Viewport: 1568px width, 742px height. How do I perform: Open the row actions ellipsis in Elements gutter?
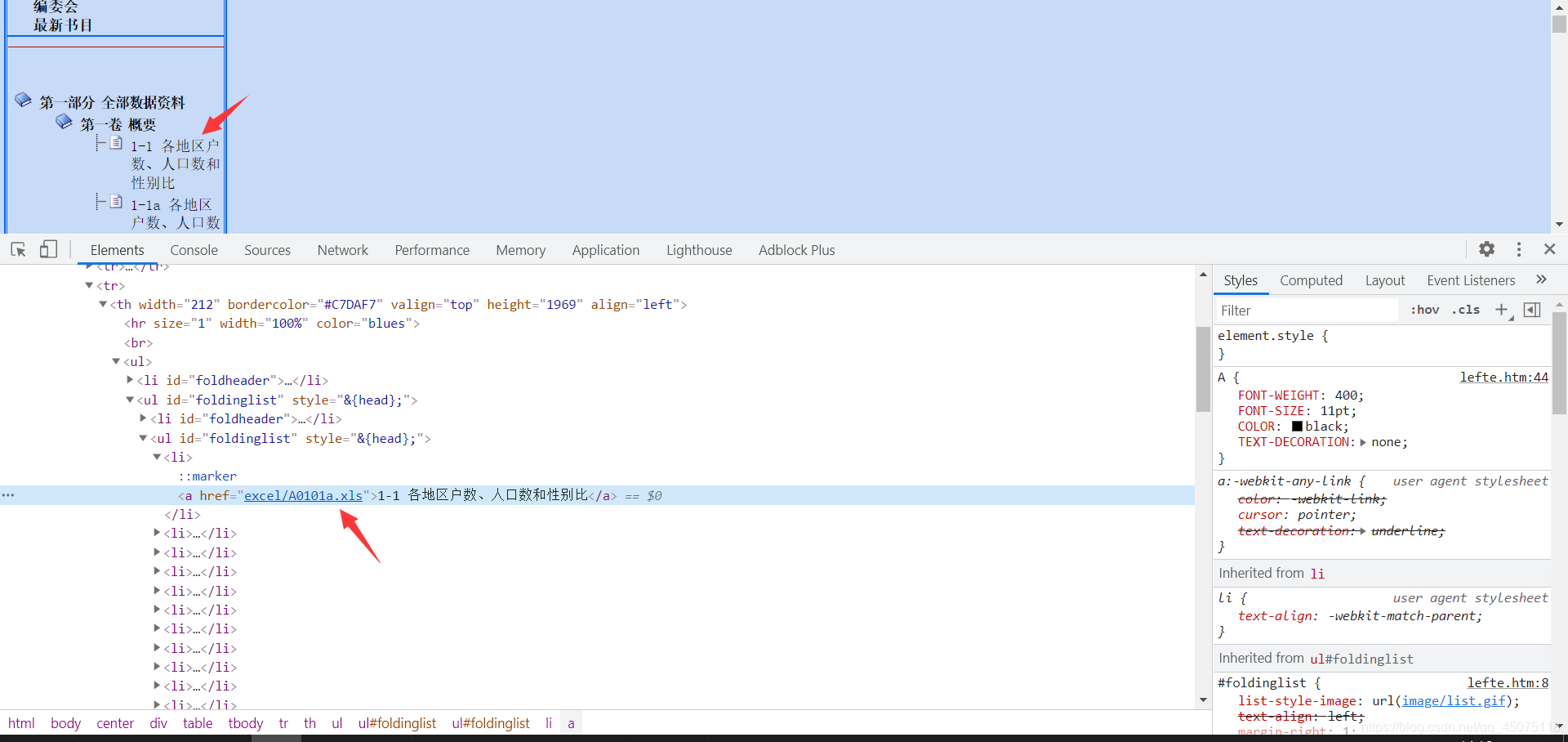[8, 495]
